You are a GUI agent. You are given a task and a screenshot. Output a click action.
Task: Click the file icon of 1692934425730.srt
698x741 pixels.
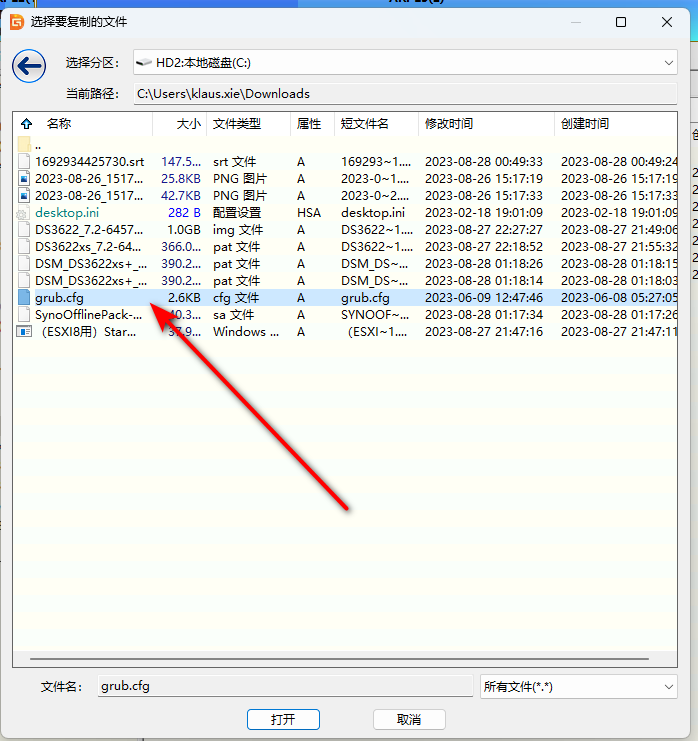(24, 162)
